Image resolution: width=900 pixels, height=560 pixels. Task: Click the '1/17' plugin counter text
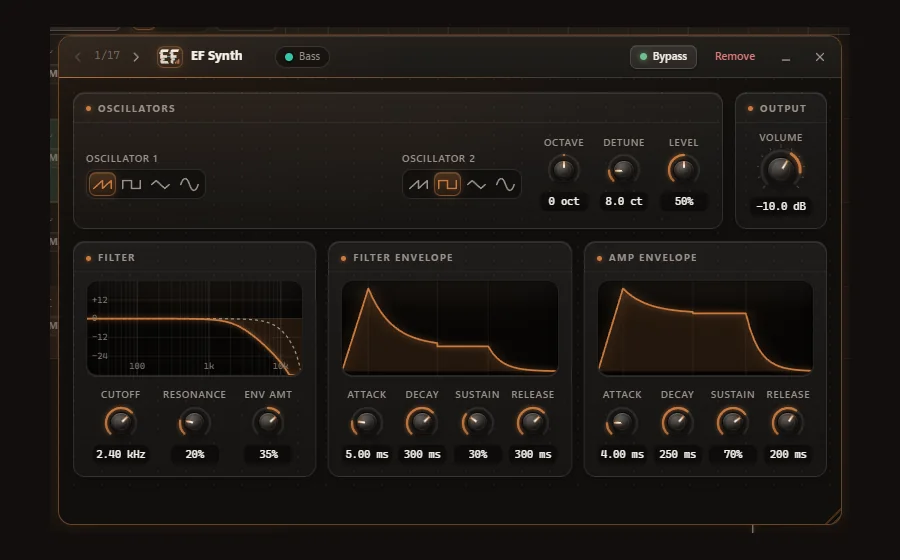point(107,55)
